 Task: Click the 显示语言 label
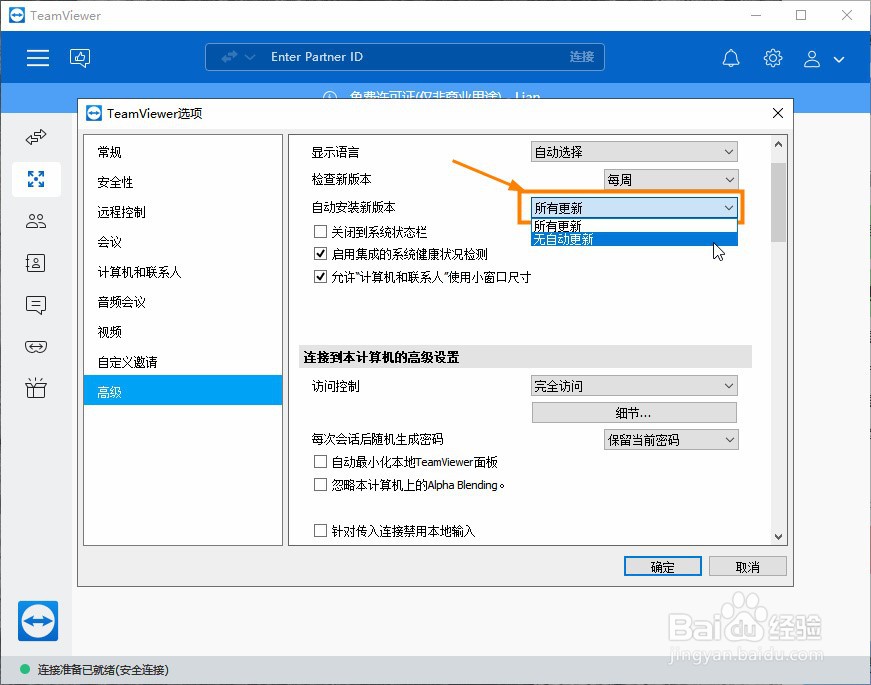[335, 152]
